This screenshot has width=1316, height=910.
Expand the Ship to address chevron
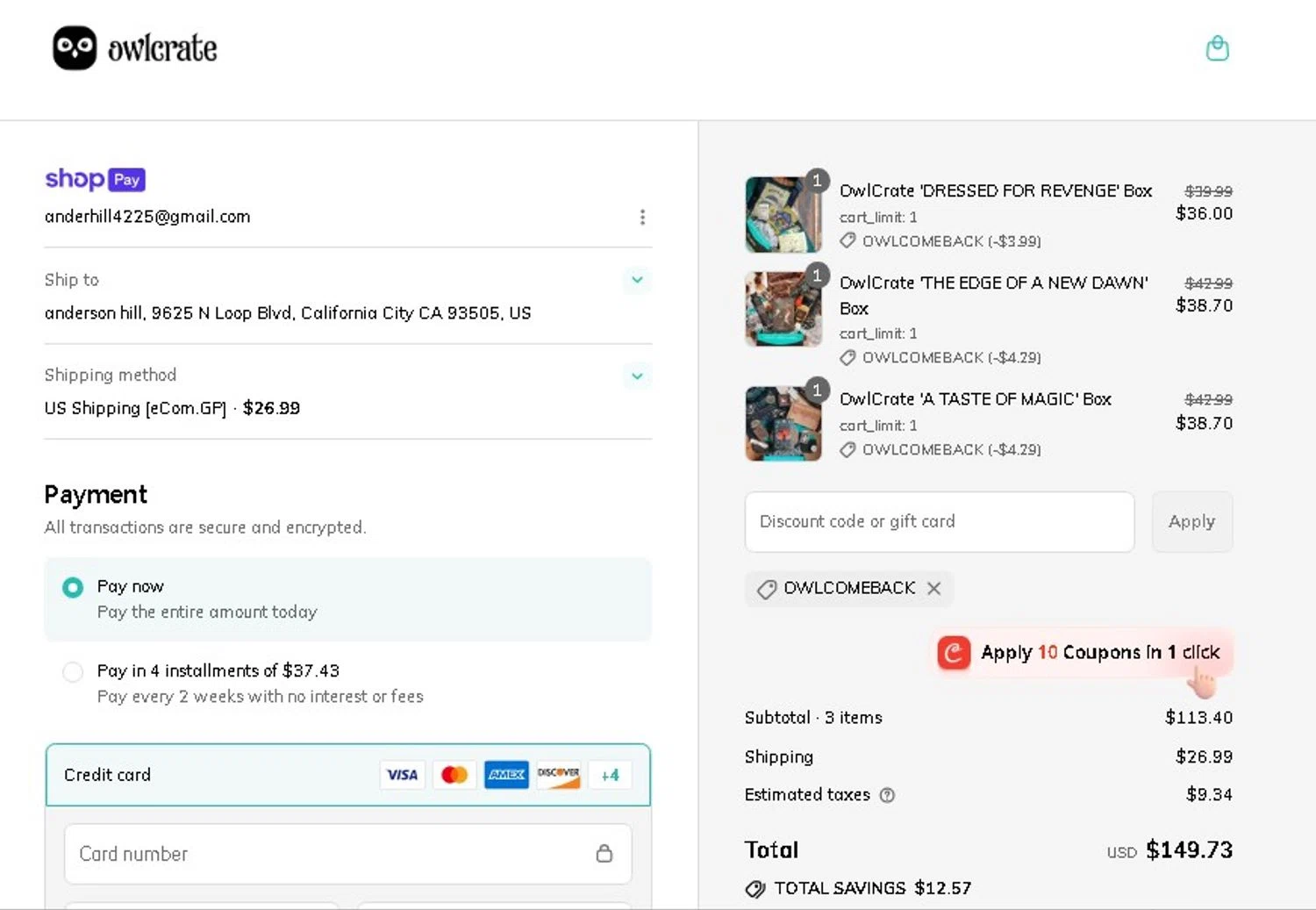point(637,280)
